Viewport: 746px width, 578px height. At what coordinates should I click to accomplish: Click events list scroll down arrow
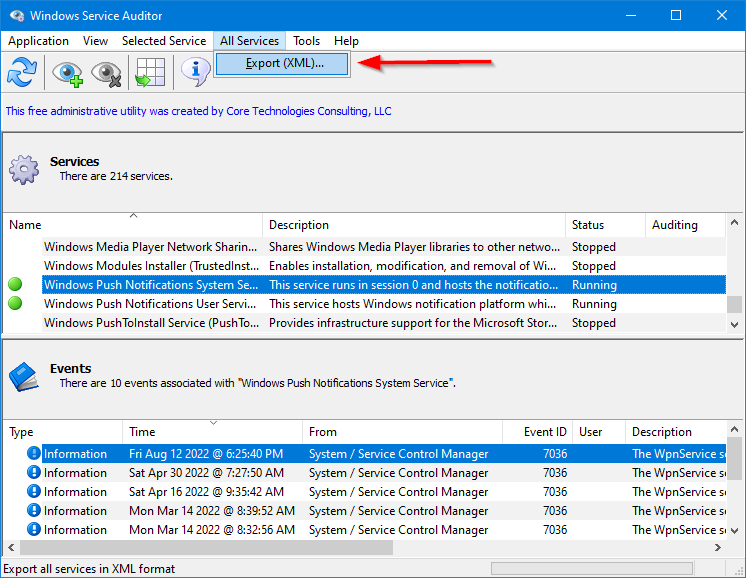click(x=735, y=530)
